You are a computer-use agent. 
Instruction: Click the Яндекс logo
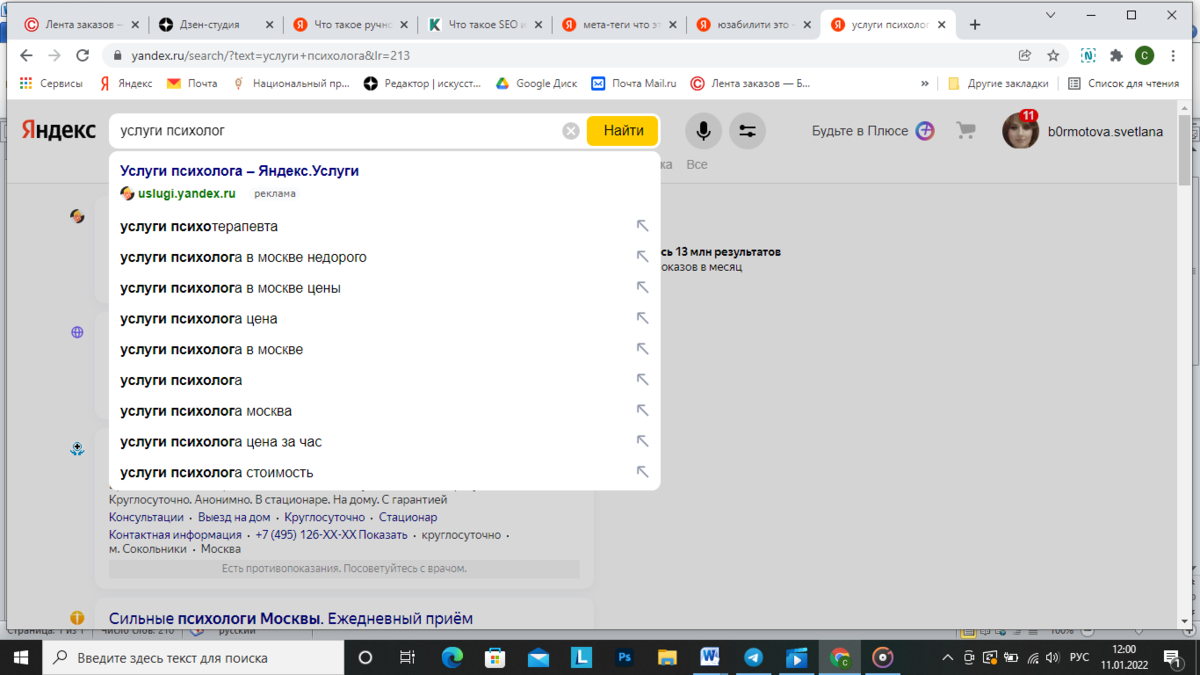click(x=59, y=130)
